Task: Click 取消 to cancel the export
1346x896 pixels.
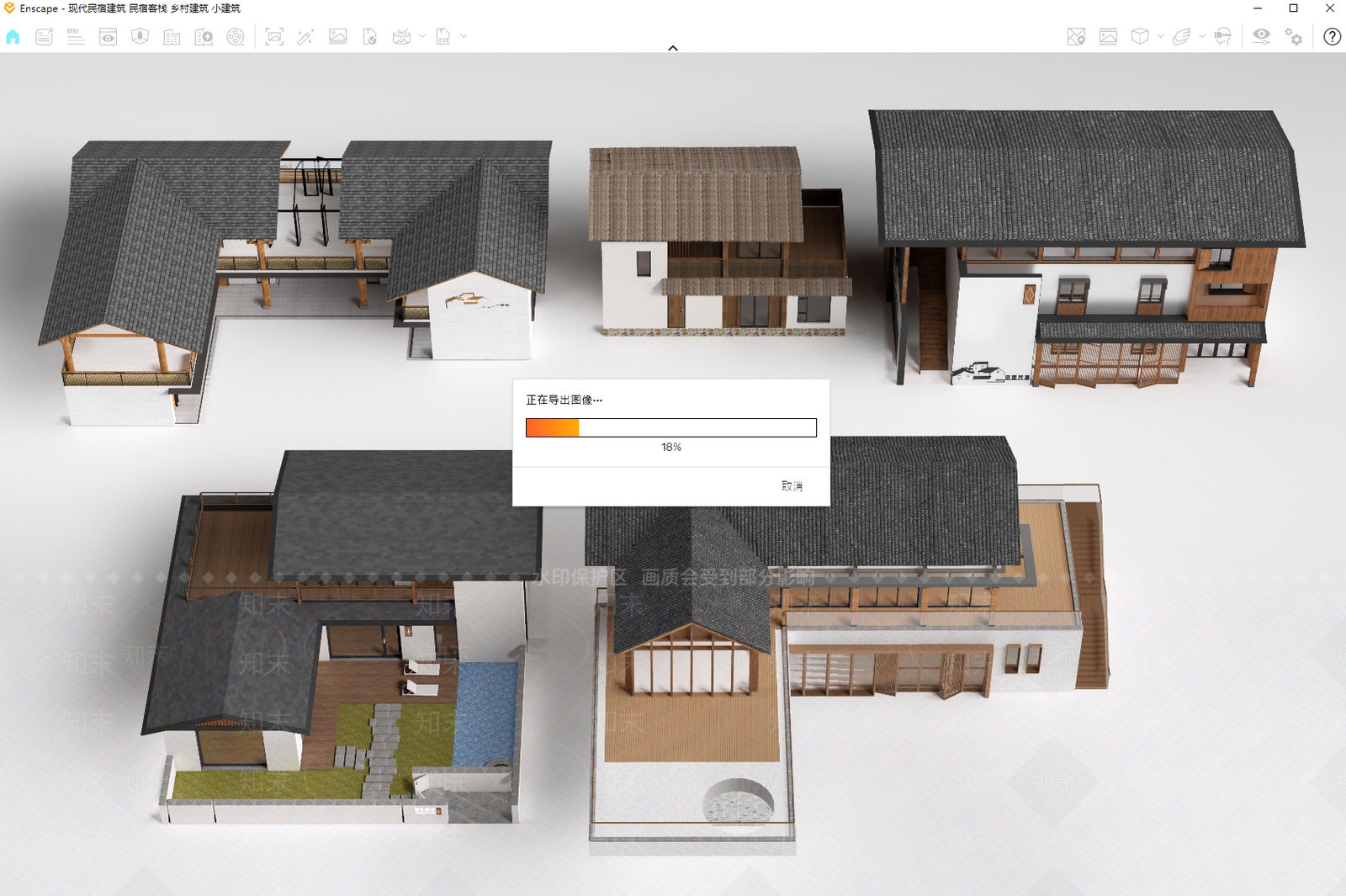Action: (x=792, y=486)
